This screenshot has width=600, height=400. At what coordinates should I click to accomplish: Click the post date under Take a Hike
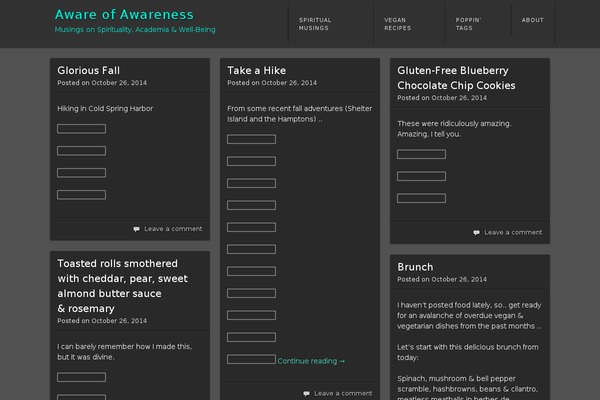click(x=289, y=83)
